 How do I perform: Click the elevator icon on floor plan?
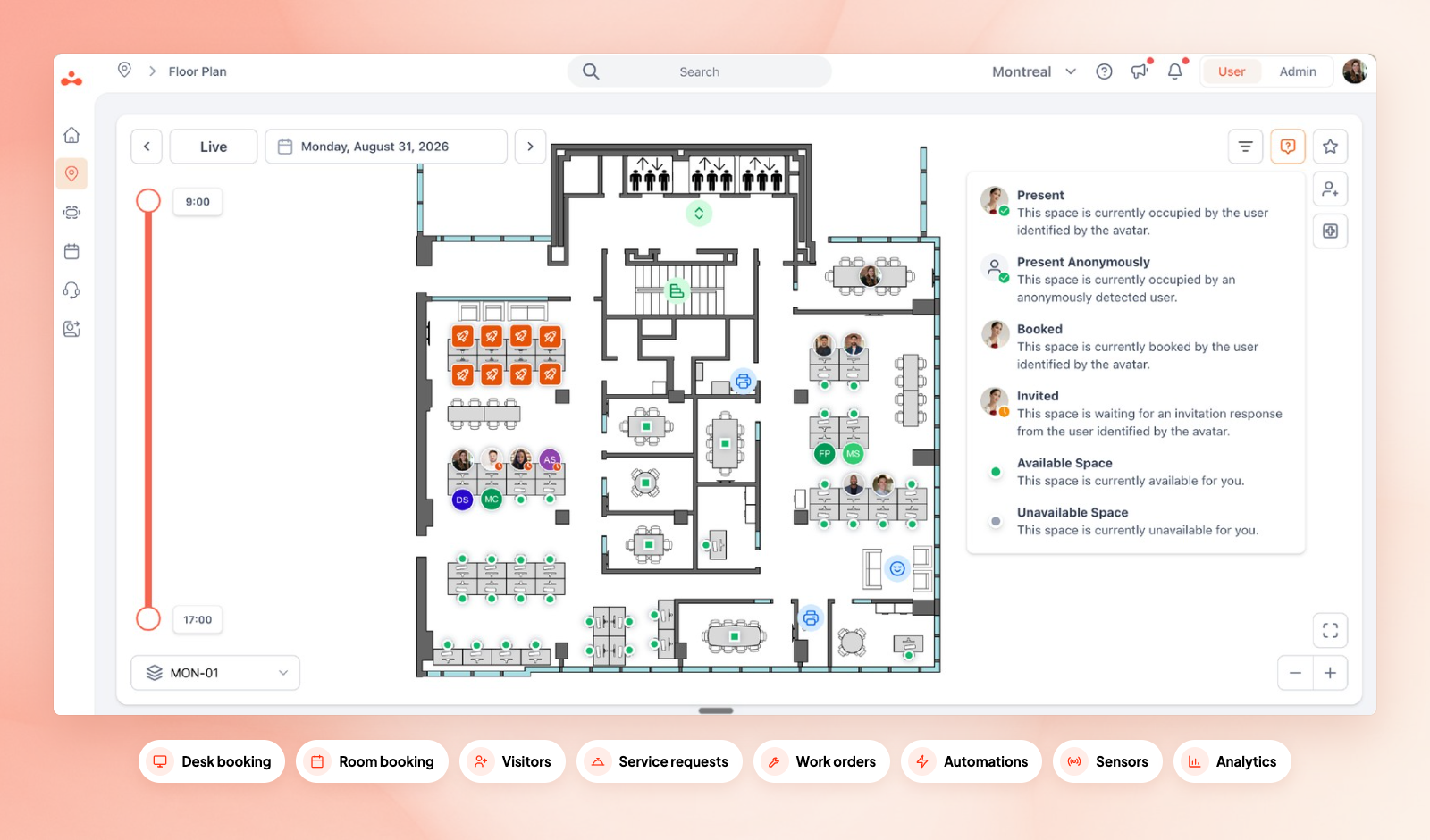click(699, 214)
